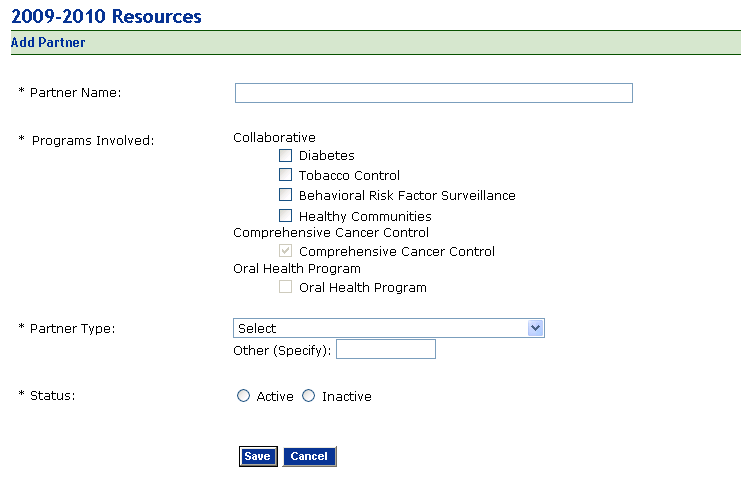The image size is (741, 488).
Task: Click the Partner Type field label
Action: 72,328
